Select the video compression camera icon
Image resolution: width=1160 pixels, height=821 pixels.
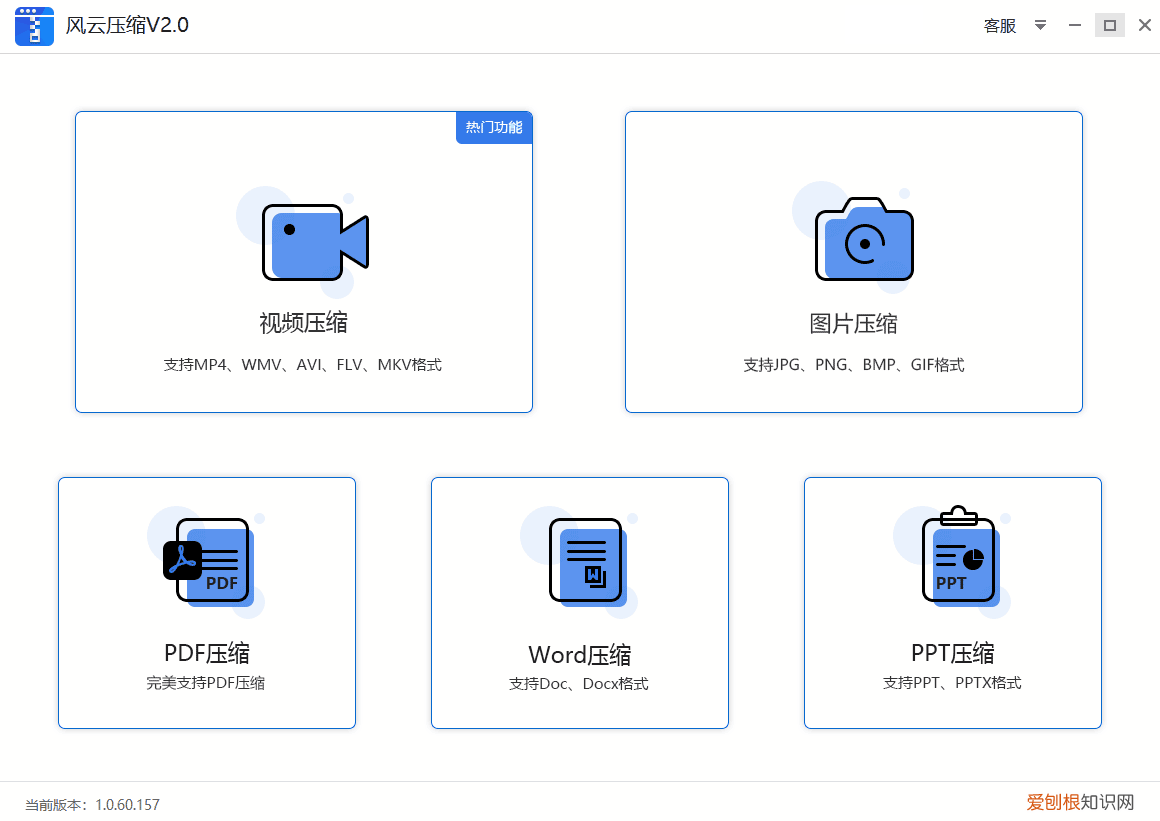pyautogui.click(x=315, y=242)
